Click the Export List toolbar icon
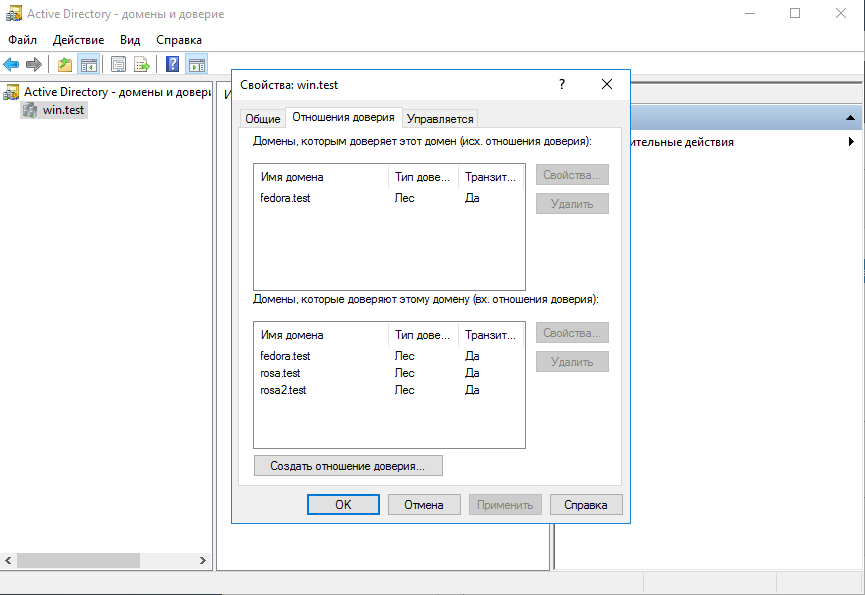The width and height of the screenshot is (865, 595). tap(142, 65)
